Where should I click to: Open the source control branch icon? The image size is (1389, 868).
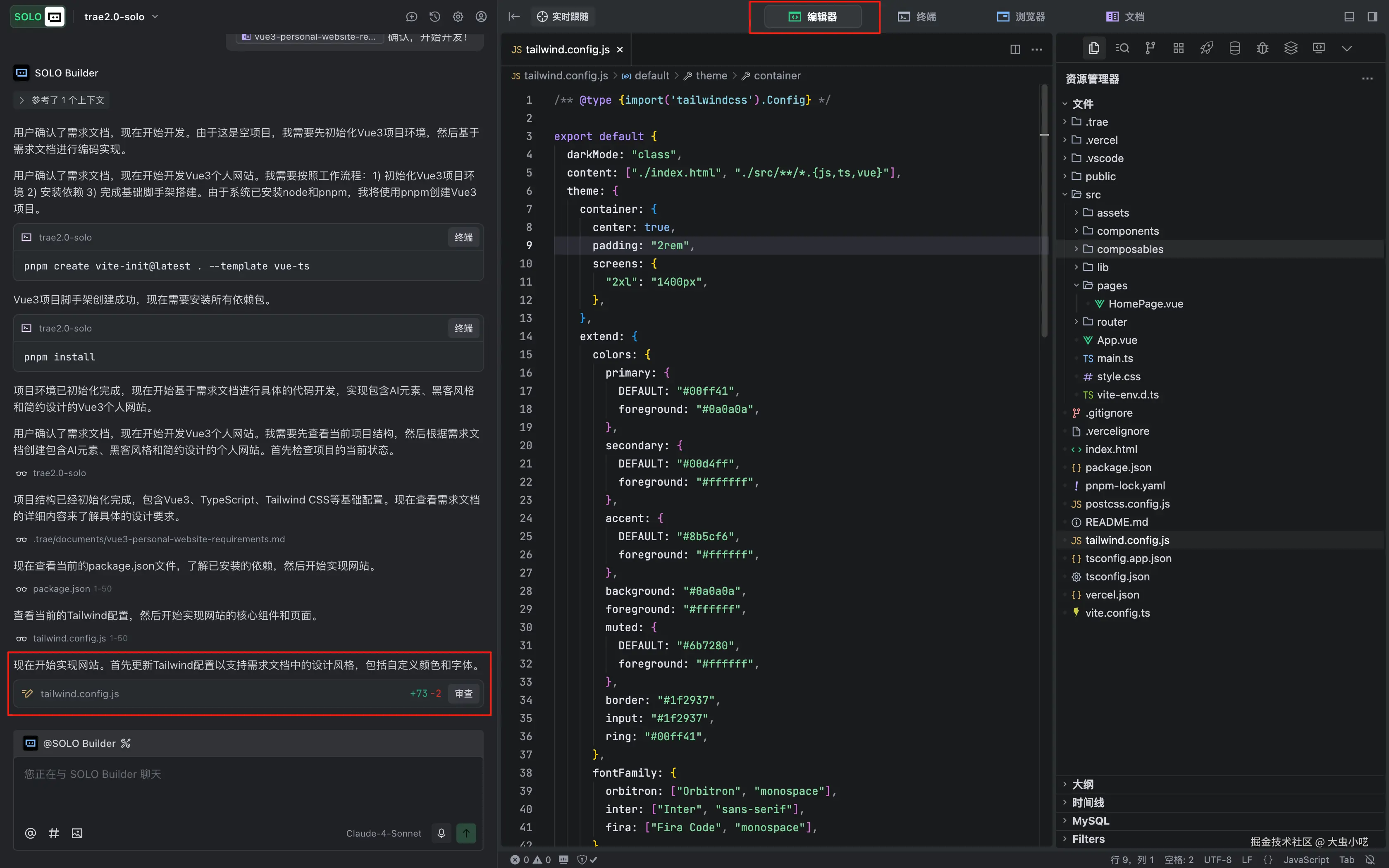(1150, 48)
